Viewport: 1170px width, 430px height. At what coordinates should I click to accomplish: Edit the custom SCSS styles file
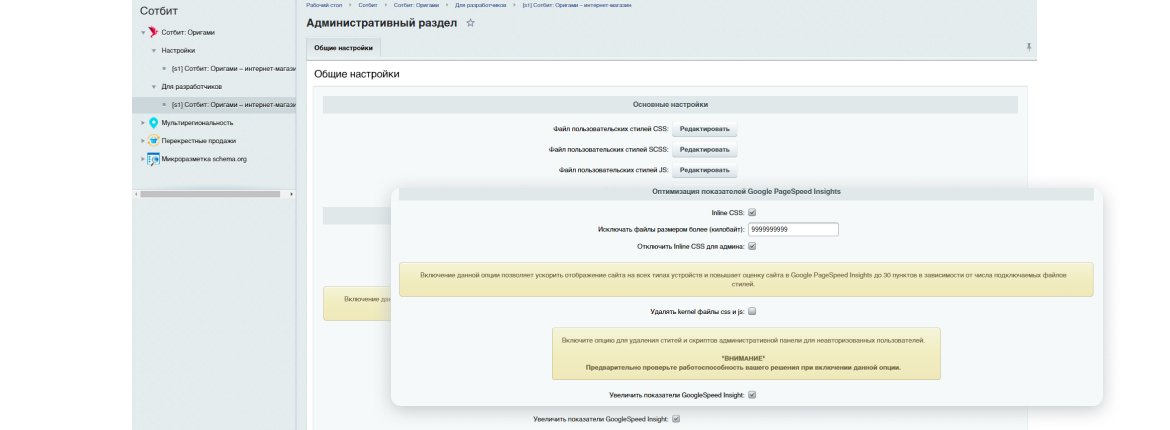click(x=704, y=150)
